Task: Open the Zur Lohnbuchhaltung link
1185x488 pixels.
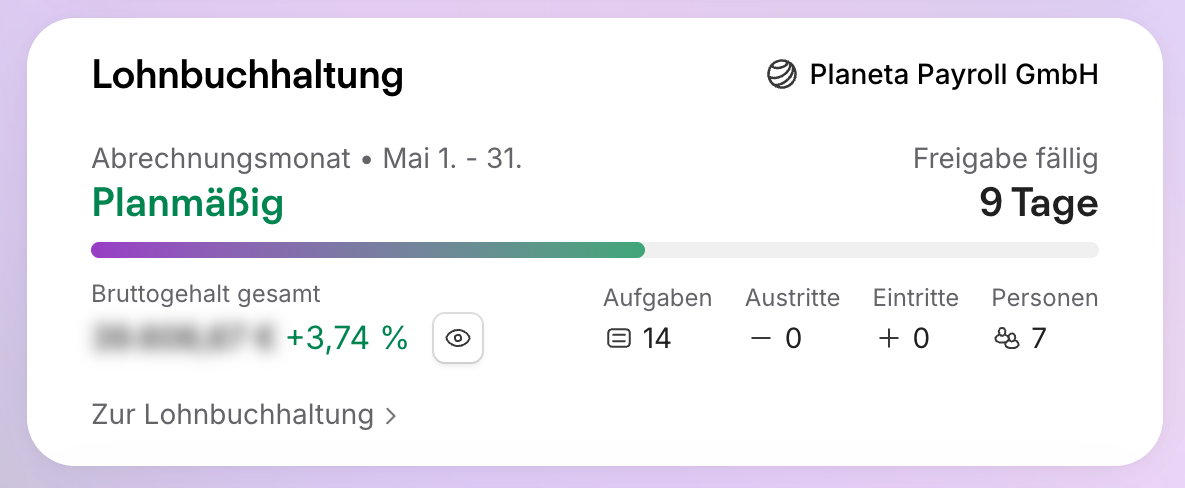Action: (243, 415)
